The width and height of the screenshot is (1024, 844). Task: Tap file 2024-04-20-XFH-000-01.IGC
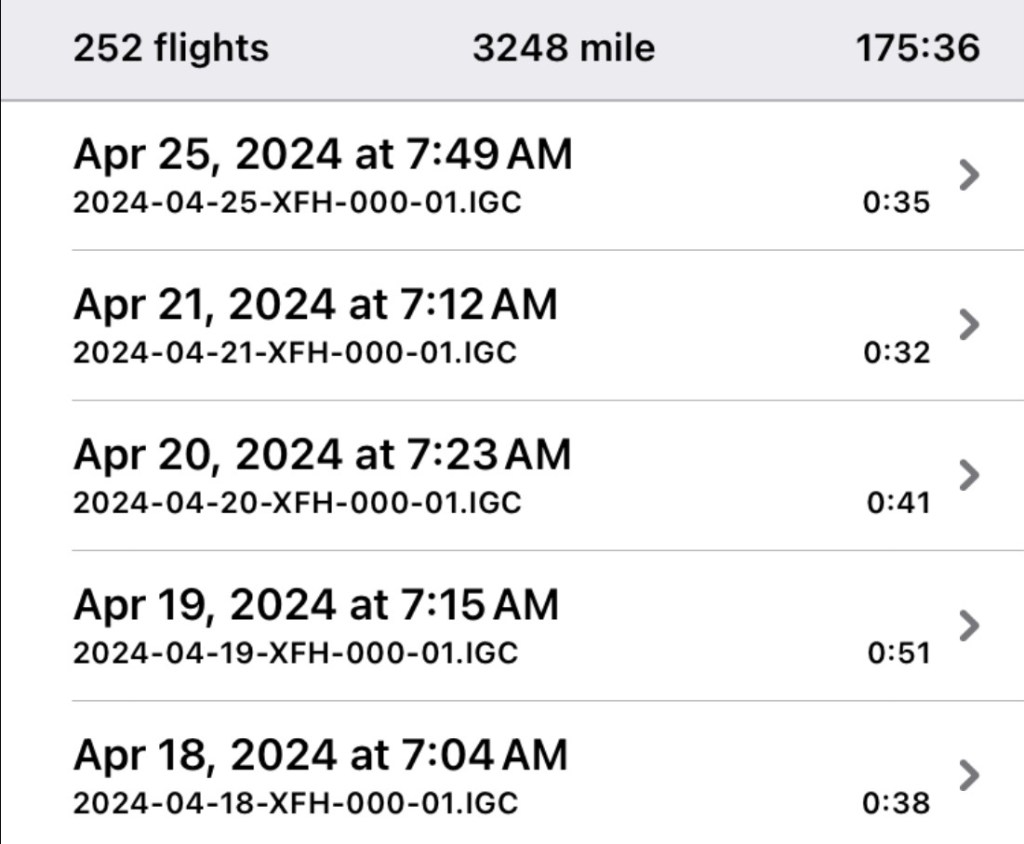click(297, 503)
